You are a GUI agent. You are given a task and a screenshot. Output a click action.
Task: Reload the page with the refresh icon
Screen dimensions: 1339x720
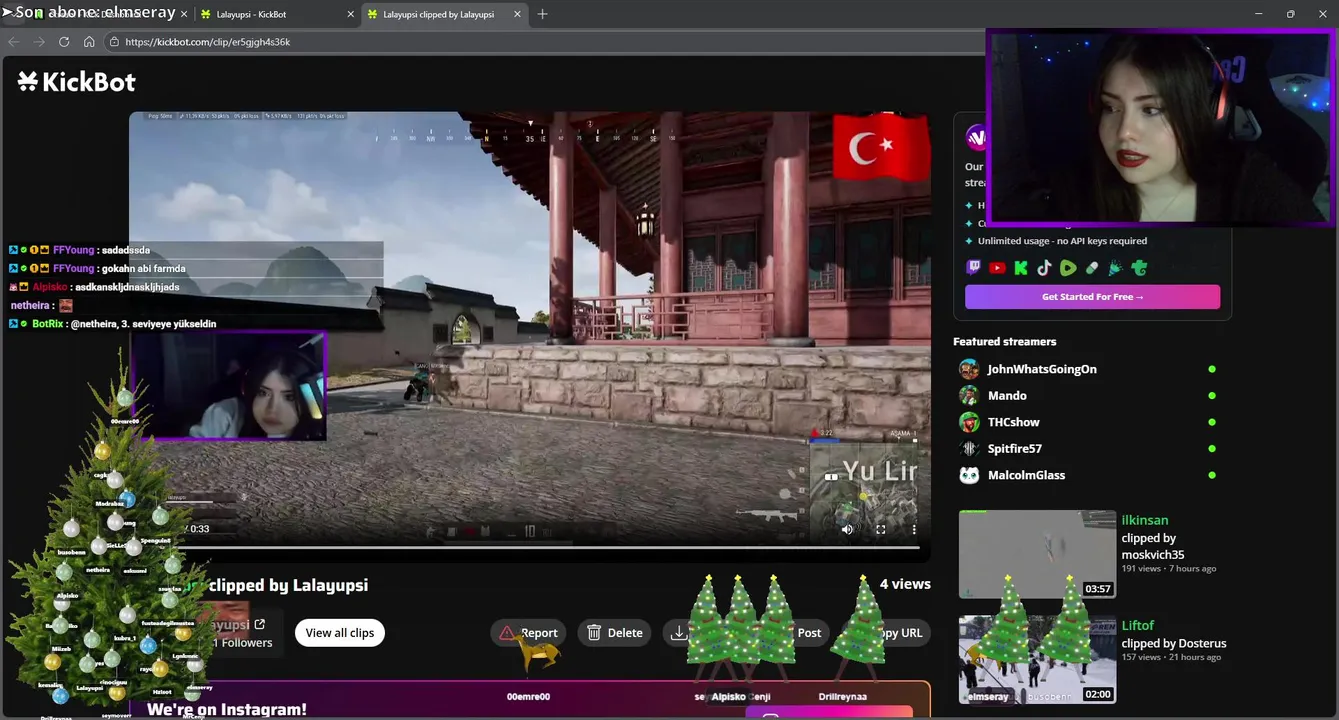click(x=64, y=42)
